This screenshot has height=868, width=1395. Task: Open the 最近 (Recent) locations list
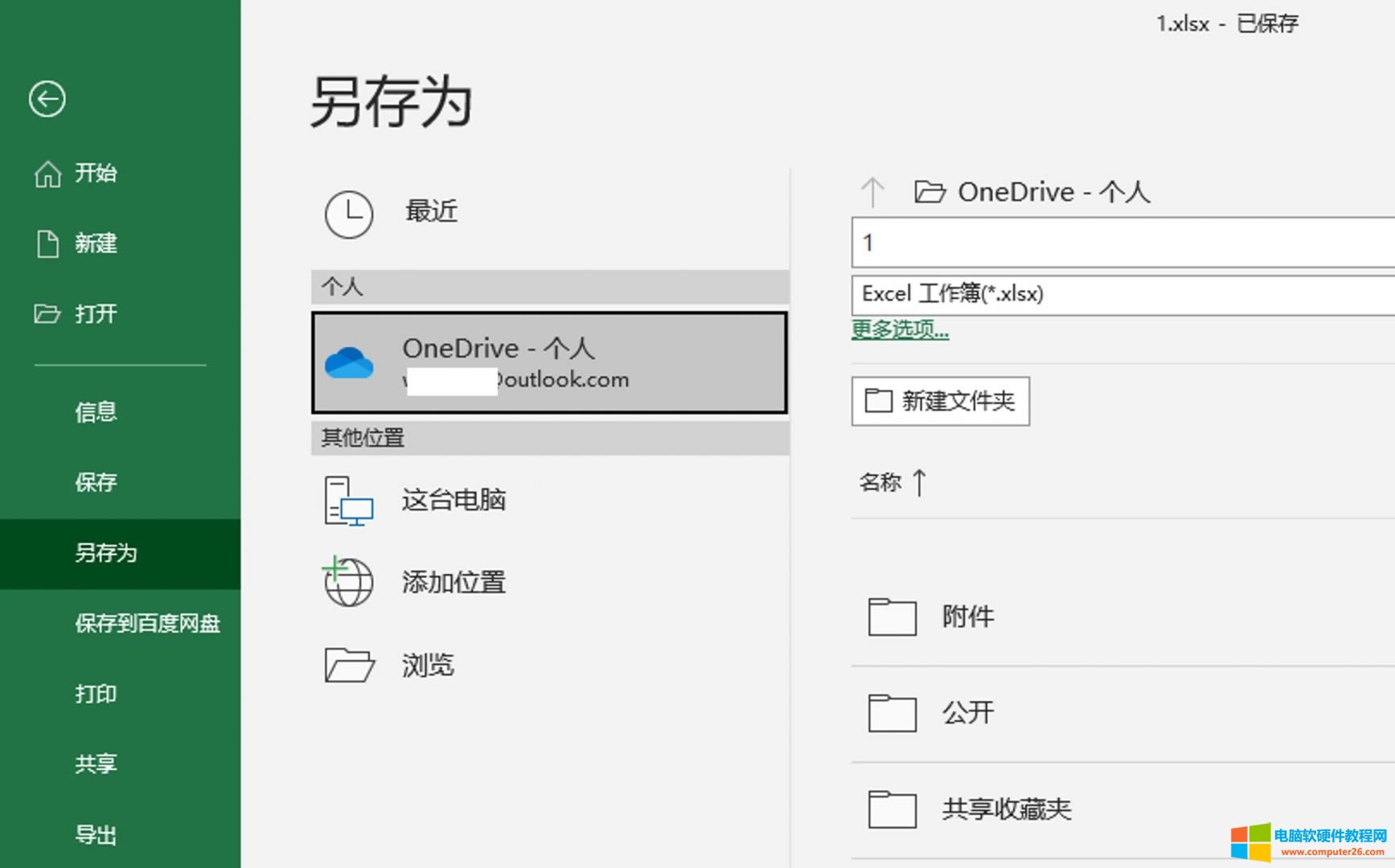(432, 211)
